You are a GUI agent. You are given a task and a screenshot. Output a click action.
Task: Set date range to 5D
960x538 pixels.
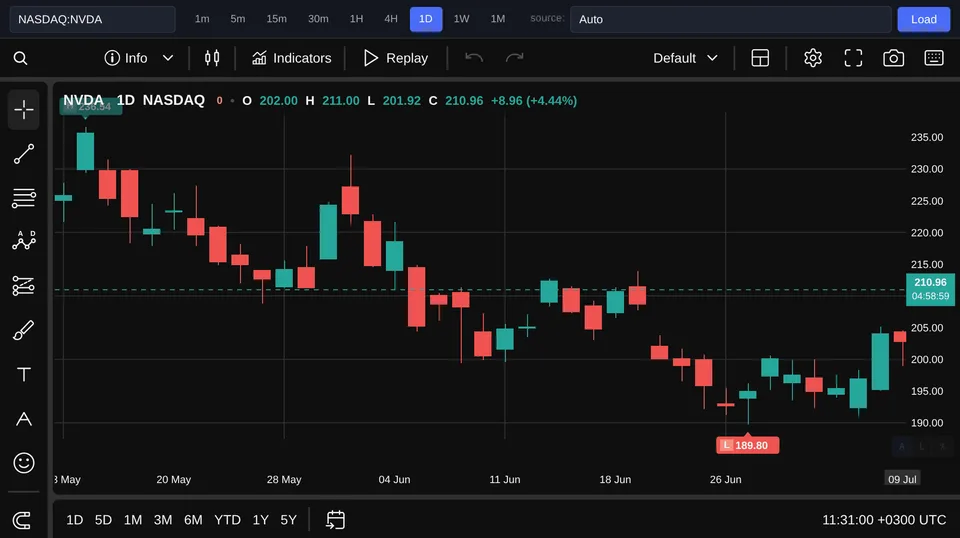[x=103, y=520]
